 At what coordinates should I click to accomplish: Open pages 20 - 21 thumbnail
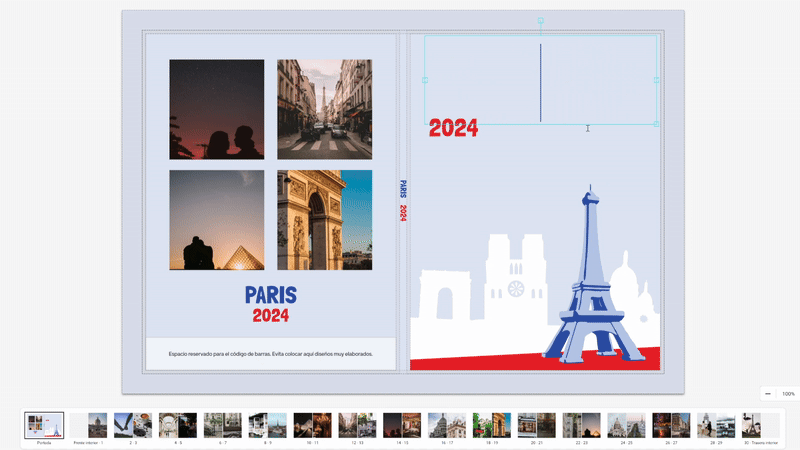[x=537, y=426]
